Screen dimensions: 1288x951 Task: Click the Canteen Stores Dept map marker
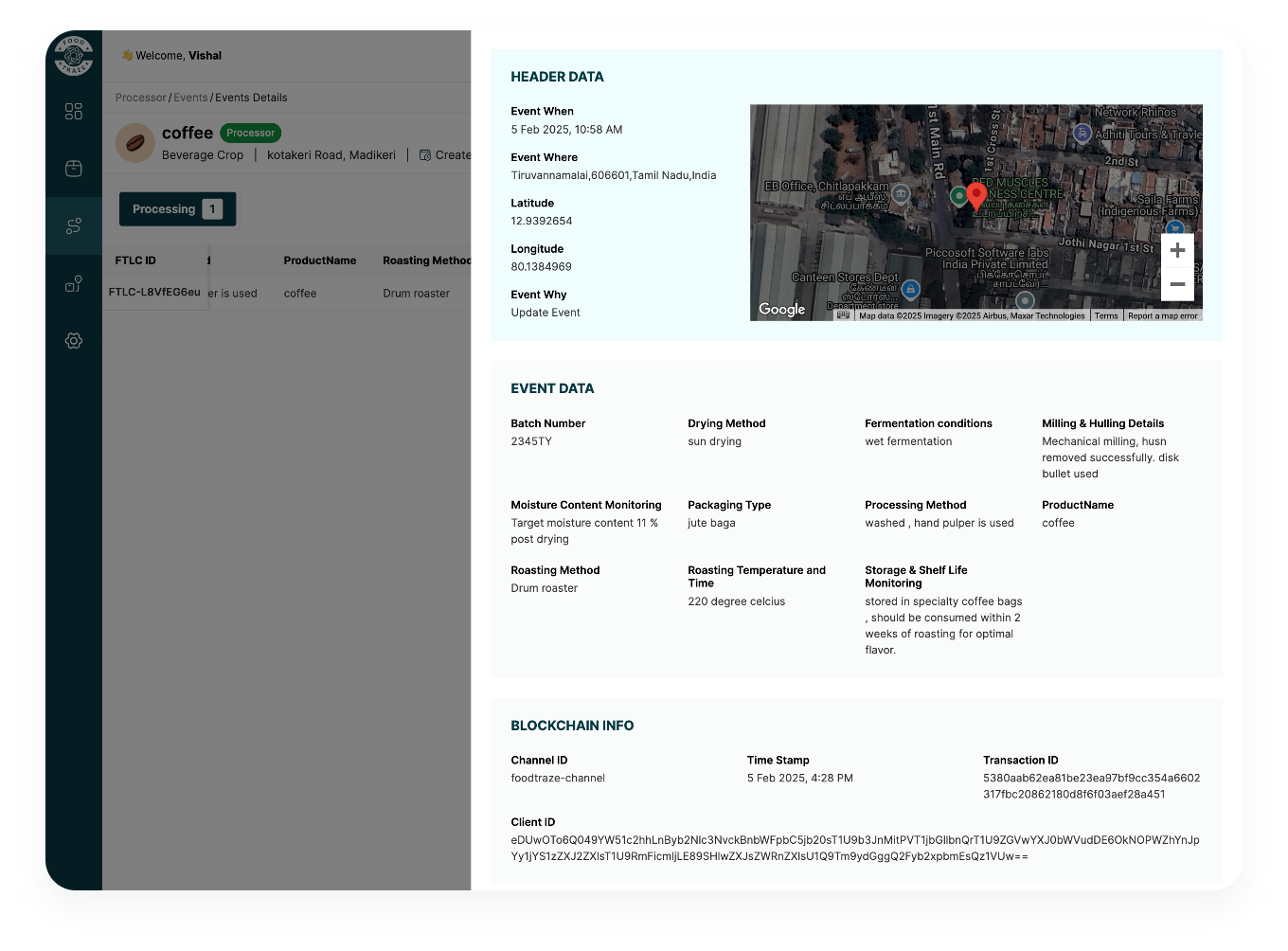pos(911,290)
